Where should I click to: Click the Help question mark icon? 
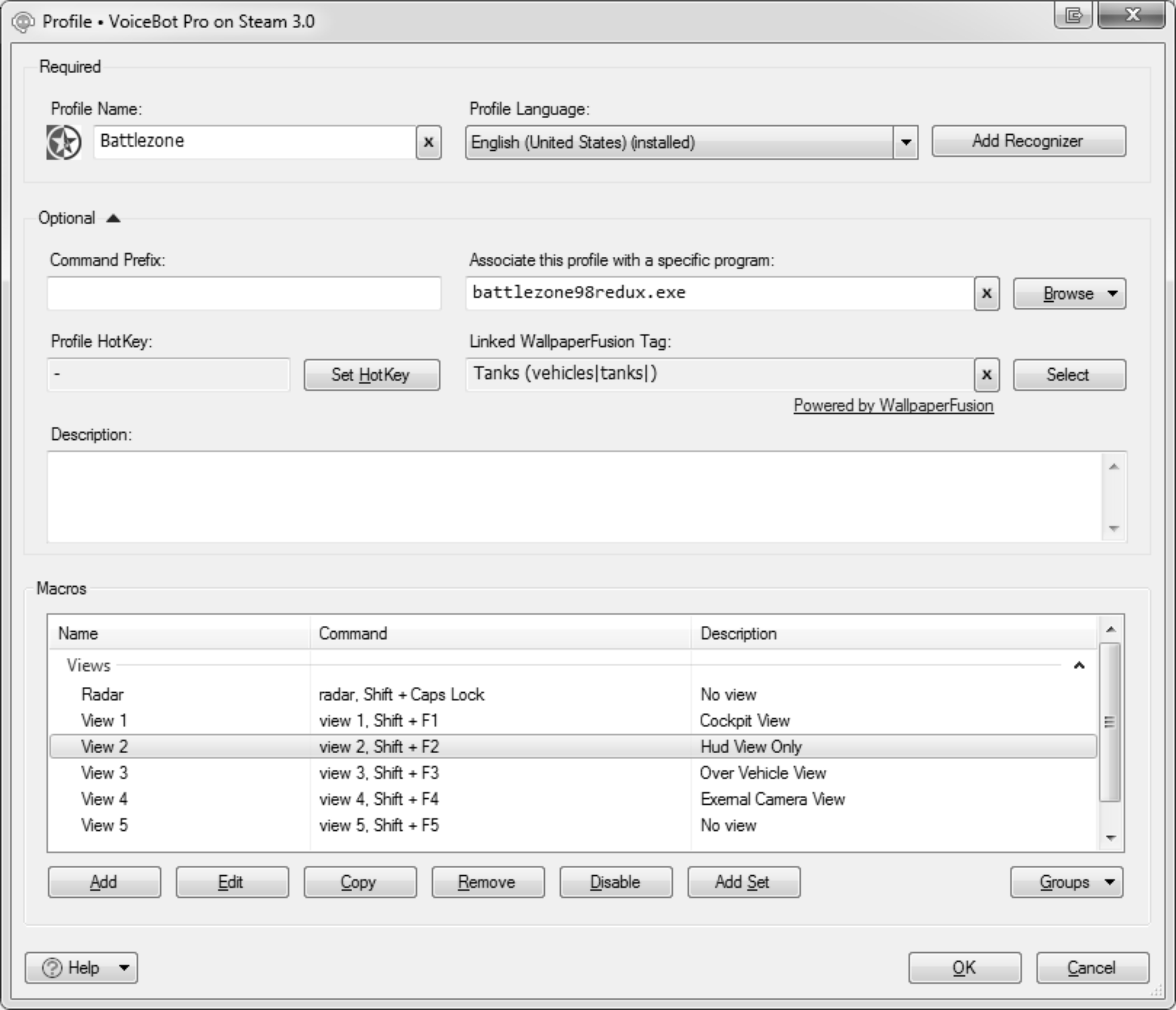(52, 968)
